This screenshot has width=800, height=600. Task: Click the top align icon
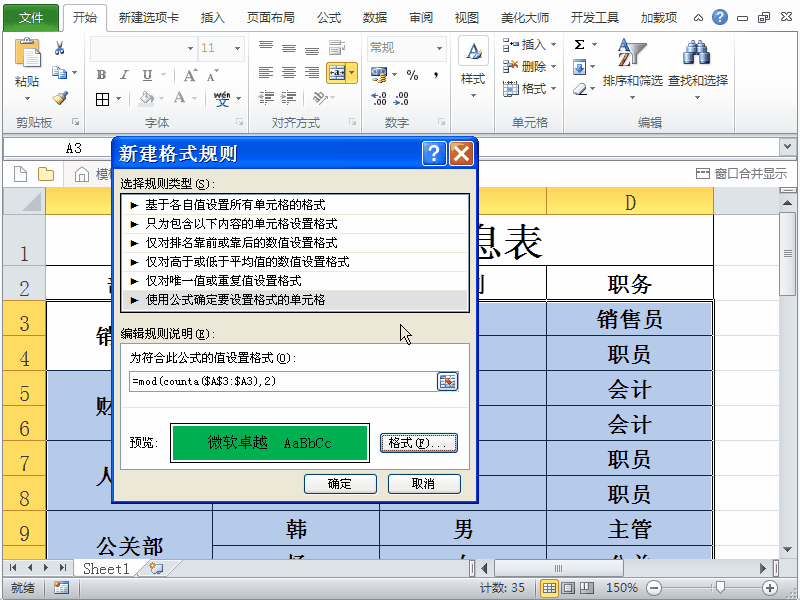(266, 47)
